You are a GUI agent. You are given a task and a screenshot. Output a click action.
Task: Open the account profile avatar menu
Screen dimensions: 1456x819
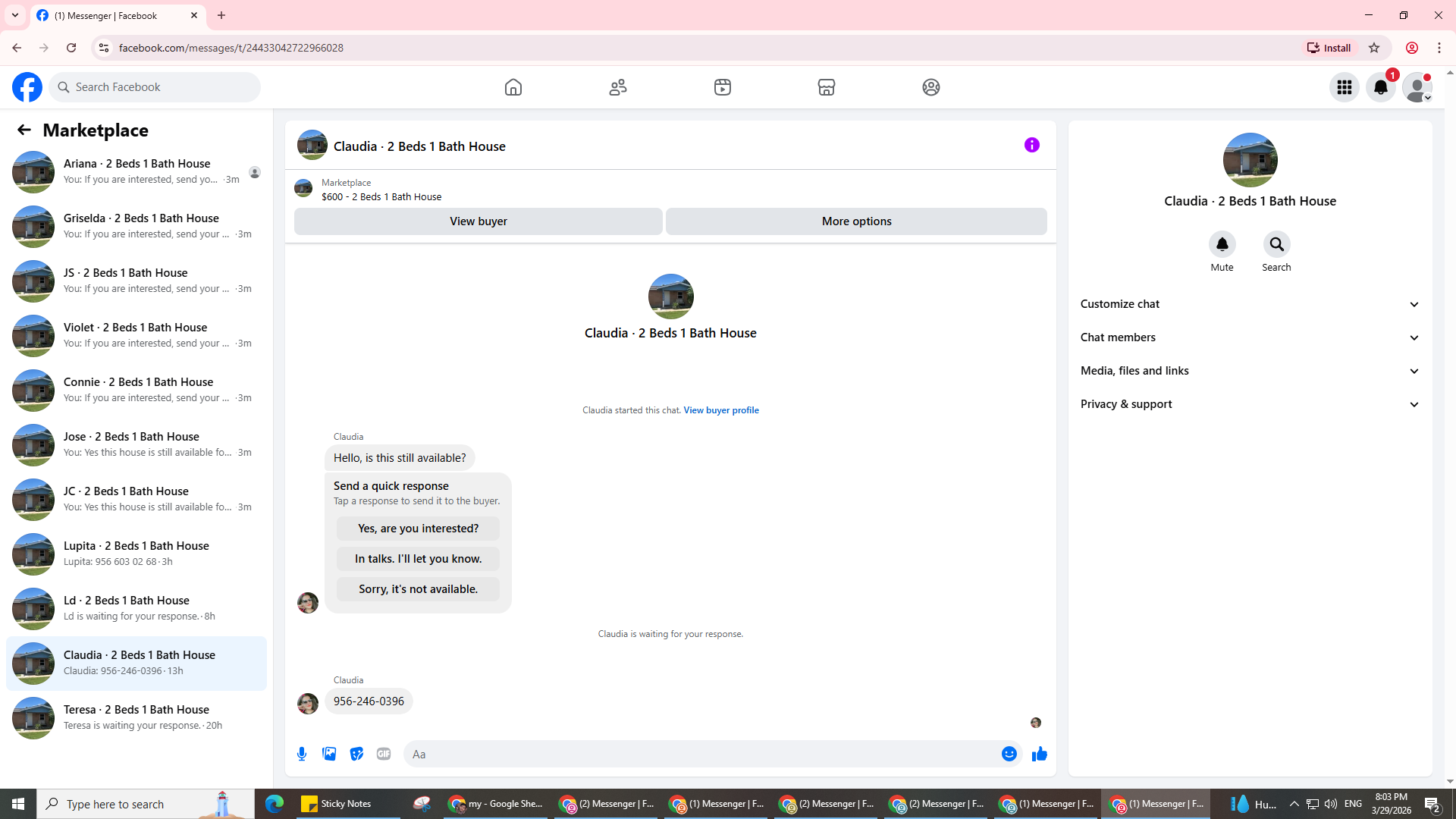pos(1417,87)
